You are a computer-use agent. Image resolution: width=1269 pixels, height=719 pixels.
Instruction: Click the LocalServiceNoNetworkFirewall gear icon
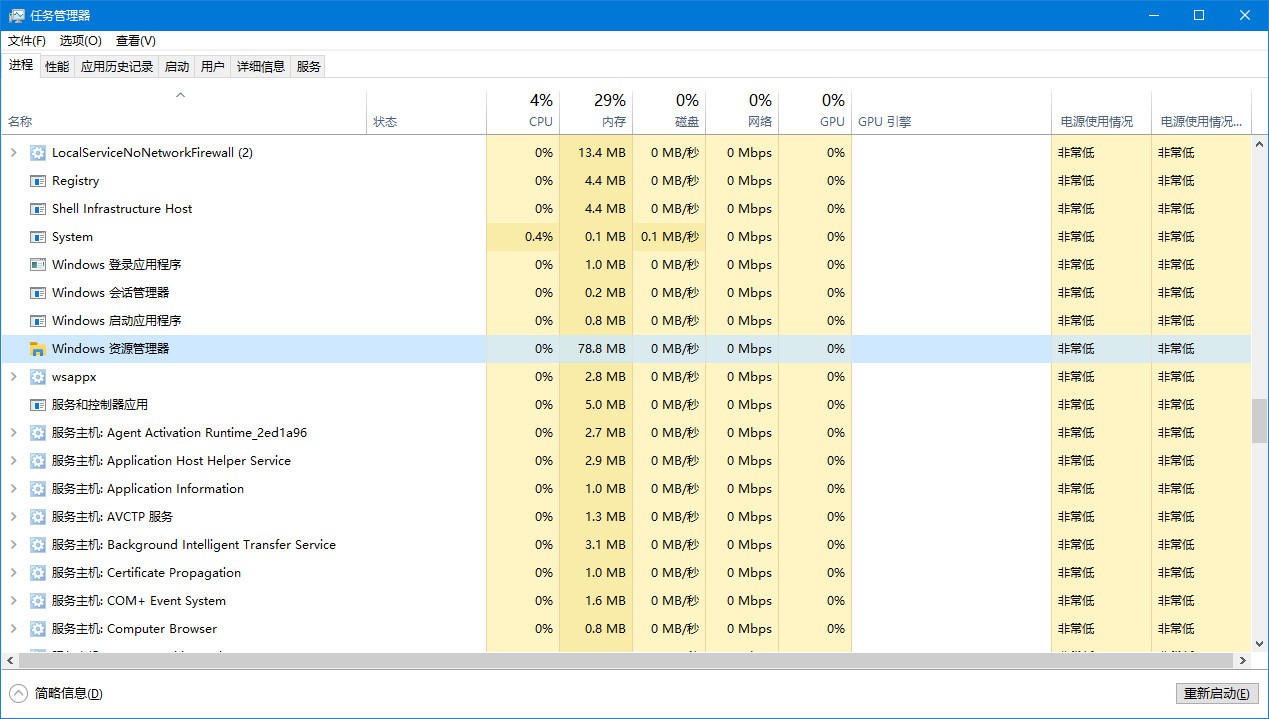(38, 153)
